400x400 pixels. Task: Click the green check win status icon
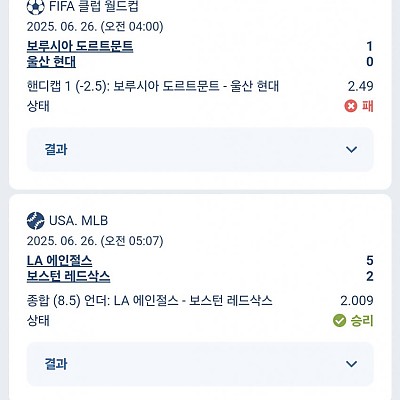pos(339,321)
